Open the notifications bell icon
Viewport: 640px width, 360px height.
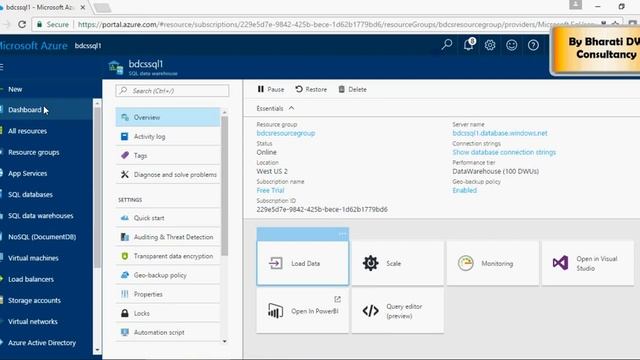pos(469,44)
